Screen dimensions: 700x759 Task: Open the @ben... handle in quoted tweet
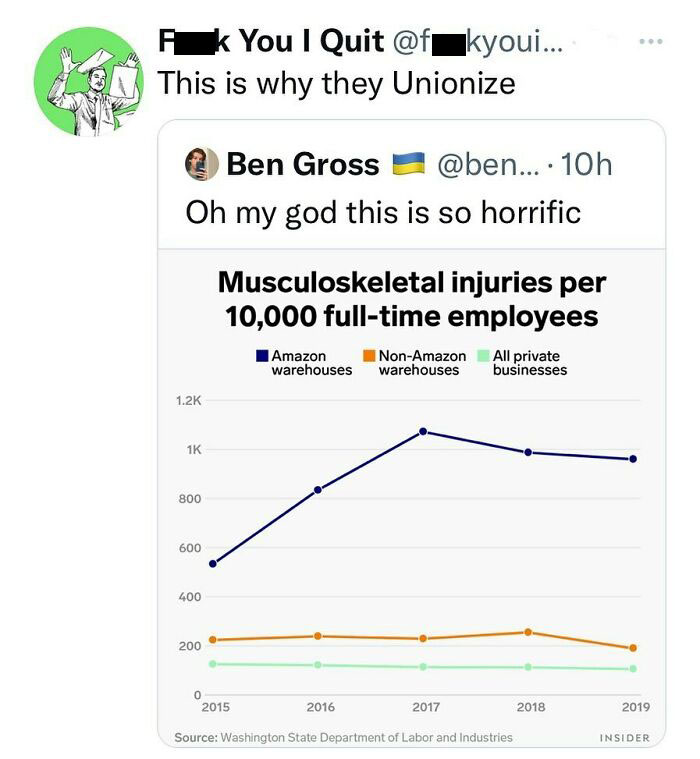point(487,165)
